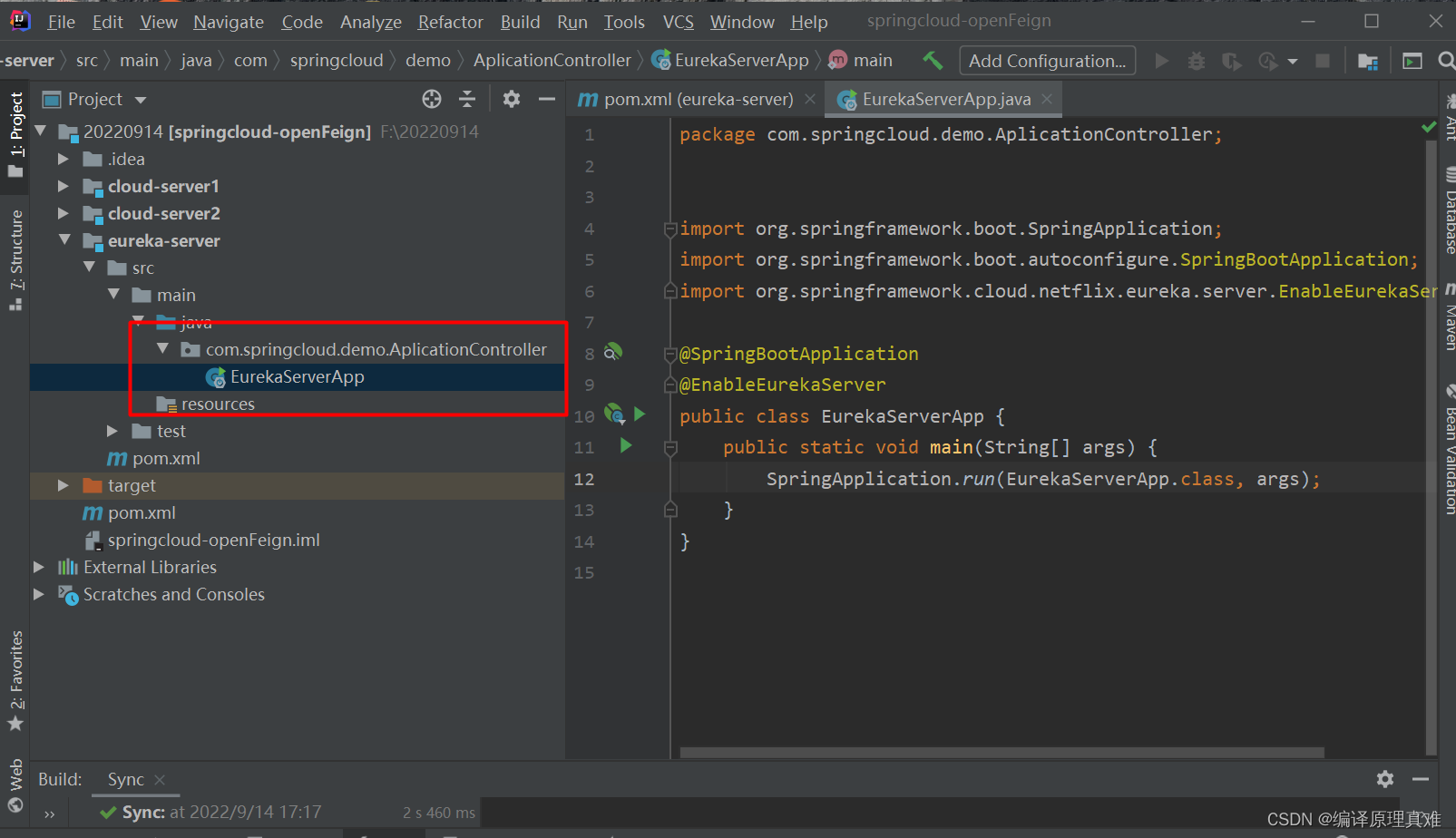
Task: Click the Stop square icon in toolbar
Action: (1323, 61)
